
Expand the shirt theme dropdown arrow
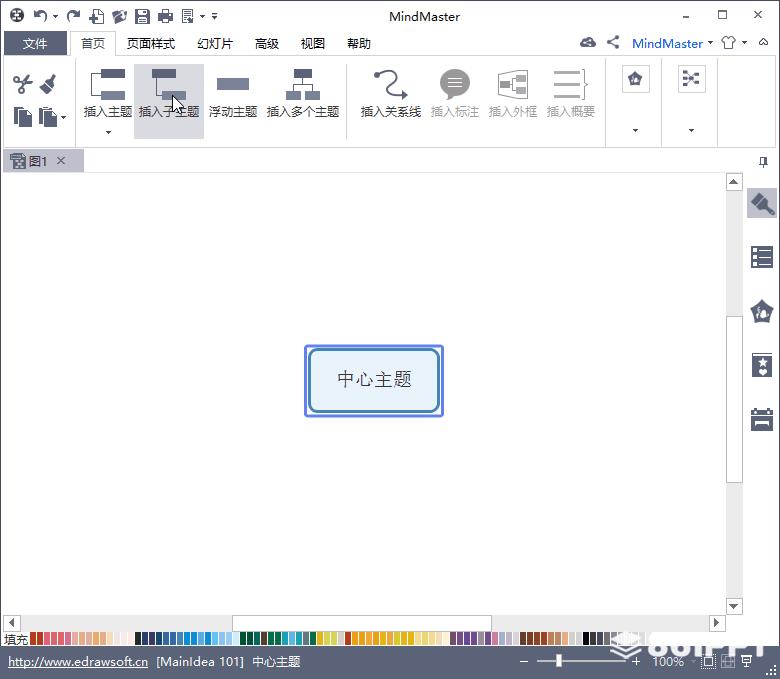click(744, 43)
